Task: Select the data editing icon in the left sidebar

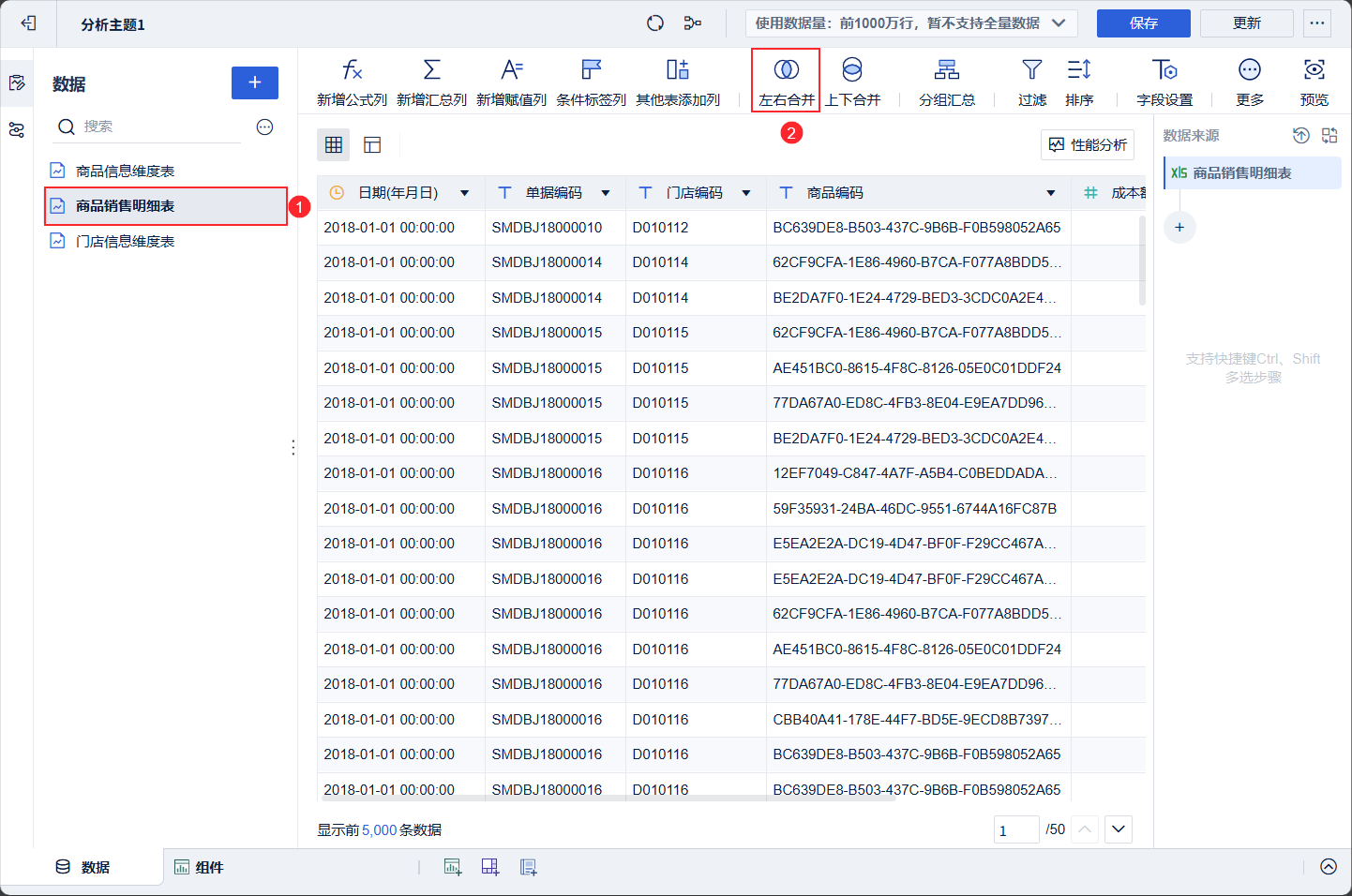Action: (17, 83)
